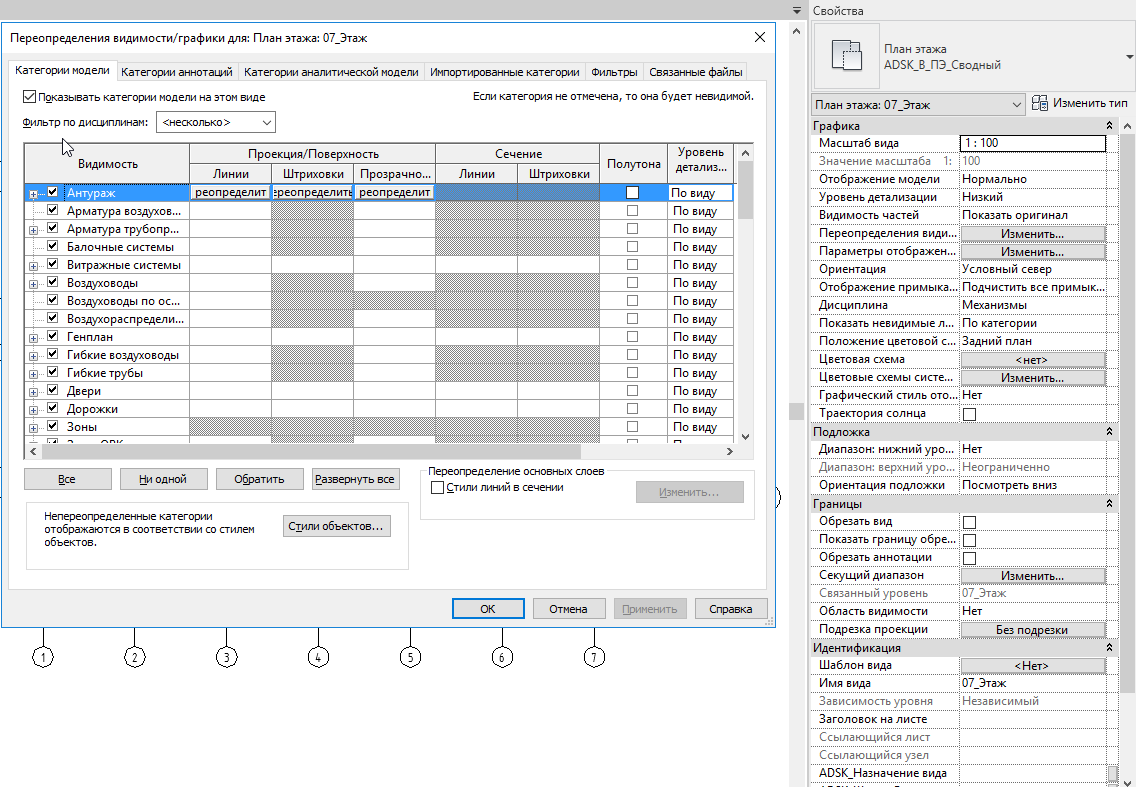Screen dimensions: 1136x787
Task: Select the Дорожки category row
Action: click(379, 409)
